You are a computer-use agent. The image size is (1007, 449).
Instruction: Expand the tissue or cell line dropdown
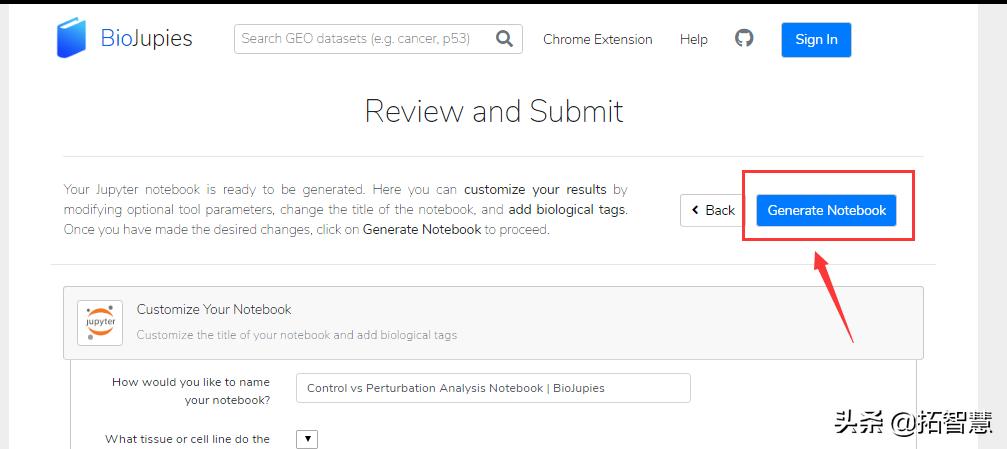tap(308, 439)
